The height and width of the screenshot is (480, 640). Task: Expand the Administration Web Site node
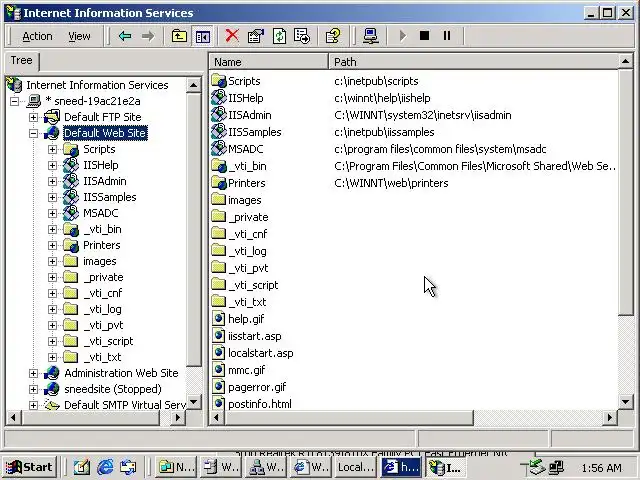[33, 373]
